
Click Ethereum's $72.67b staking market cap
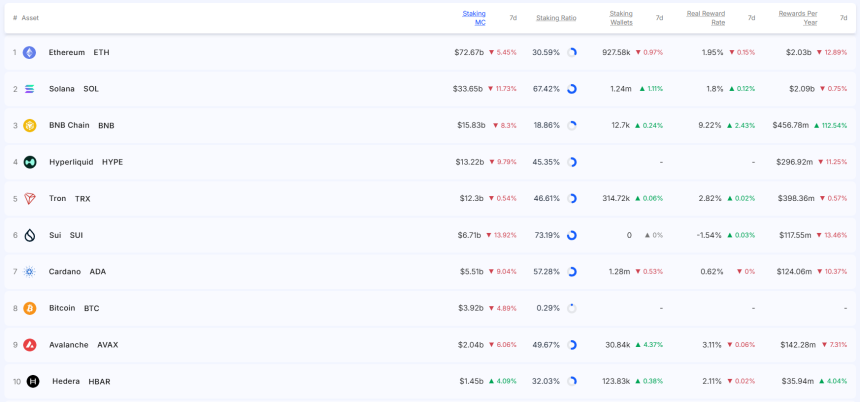469,53
